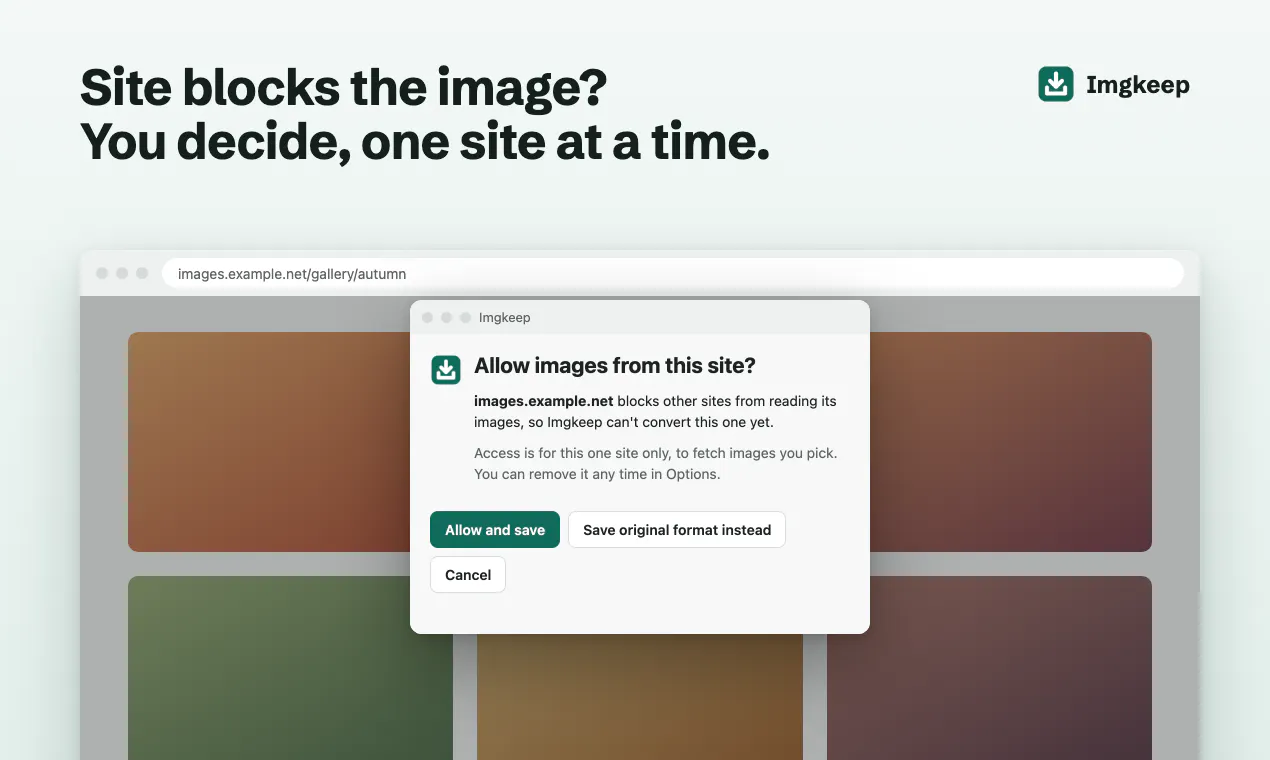1270x760 pixels.
Task: Click the "You decide, one site at a time." line
Action: pyautogui.click(x=425, y=141)
